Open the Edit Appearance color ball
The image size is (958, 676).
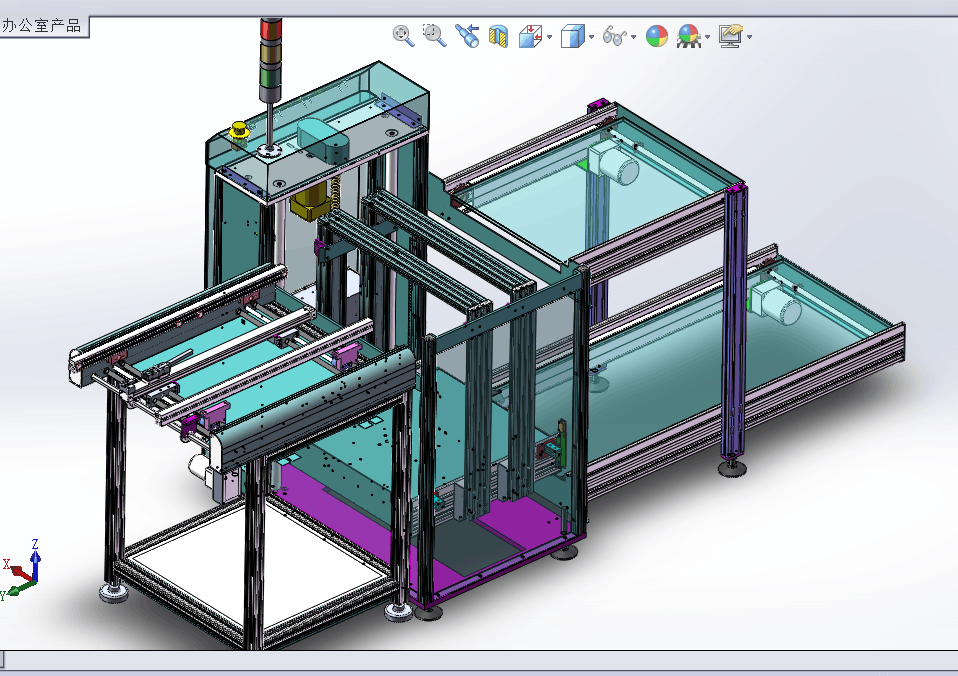pos(657,36)
